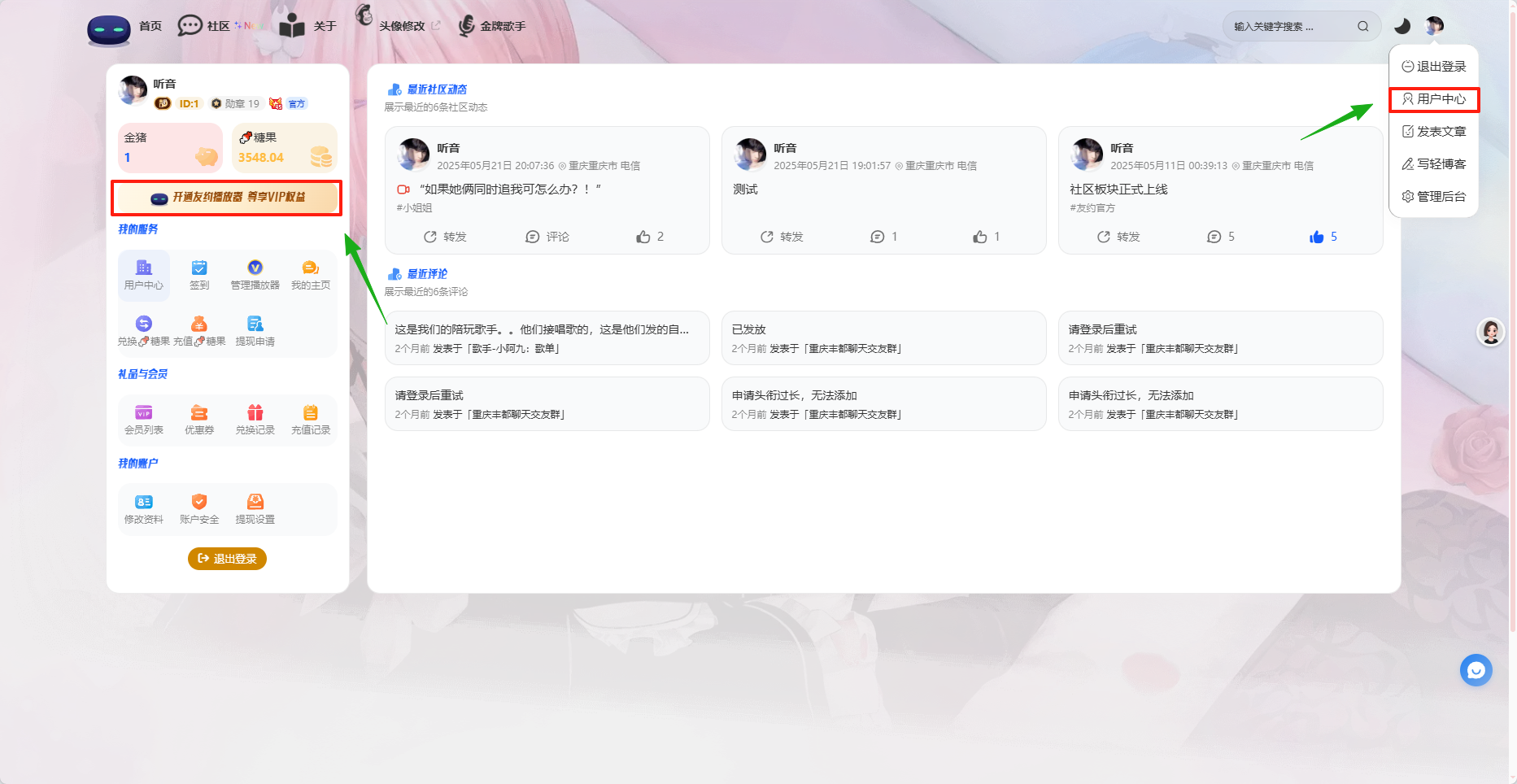The height and width of the screenshot is (784, 1517).
Task: Like the 测试 post with thumbs-up
Action: pyautogui.click(x=980, y=237)
